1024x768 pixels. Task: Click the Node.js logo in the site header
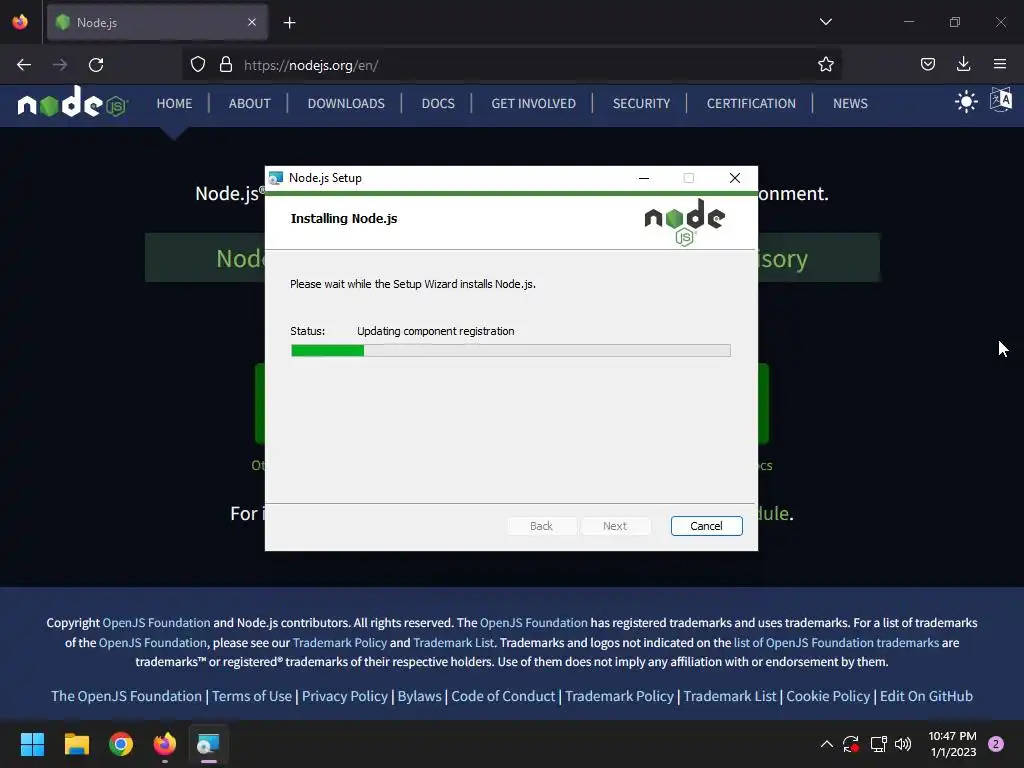(72, 102)
